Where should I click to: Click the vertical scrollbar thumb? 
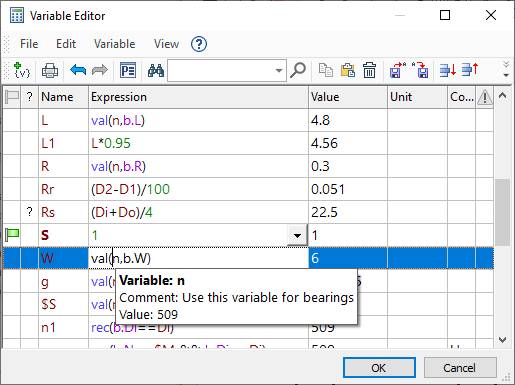coord(502,212)
